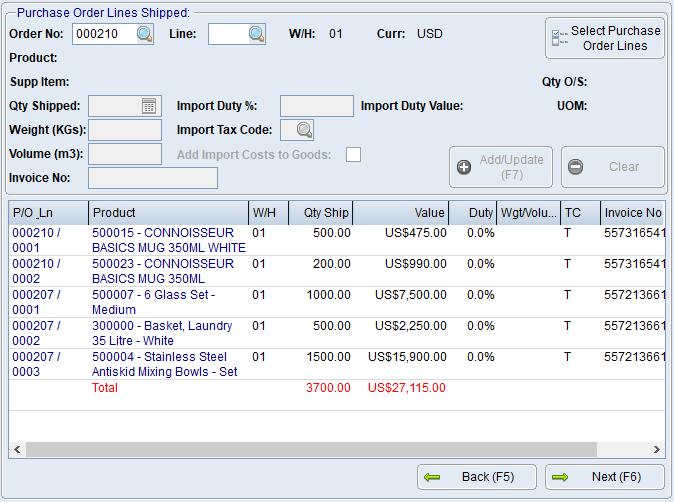Viewport: 674px width, 502px height.
Task: Click the Qty Shipped calculator icon
Action: (149, 106)
